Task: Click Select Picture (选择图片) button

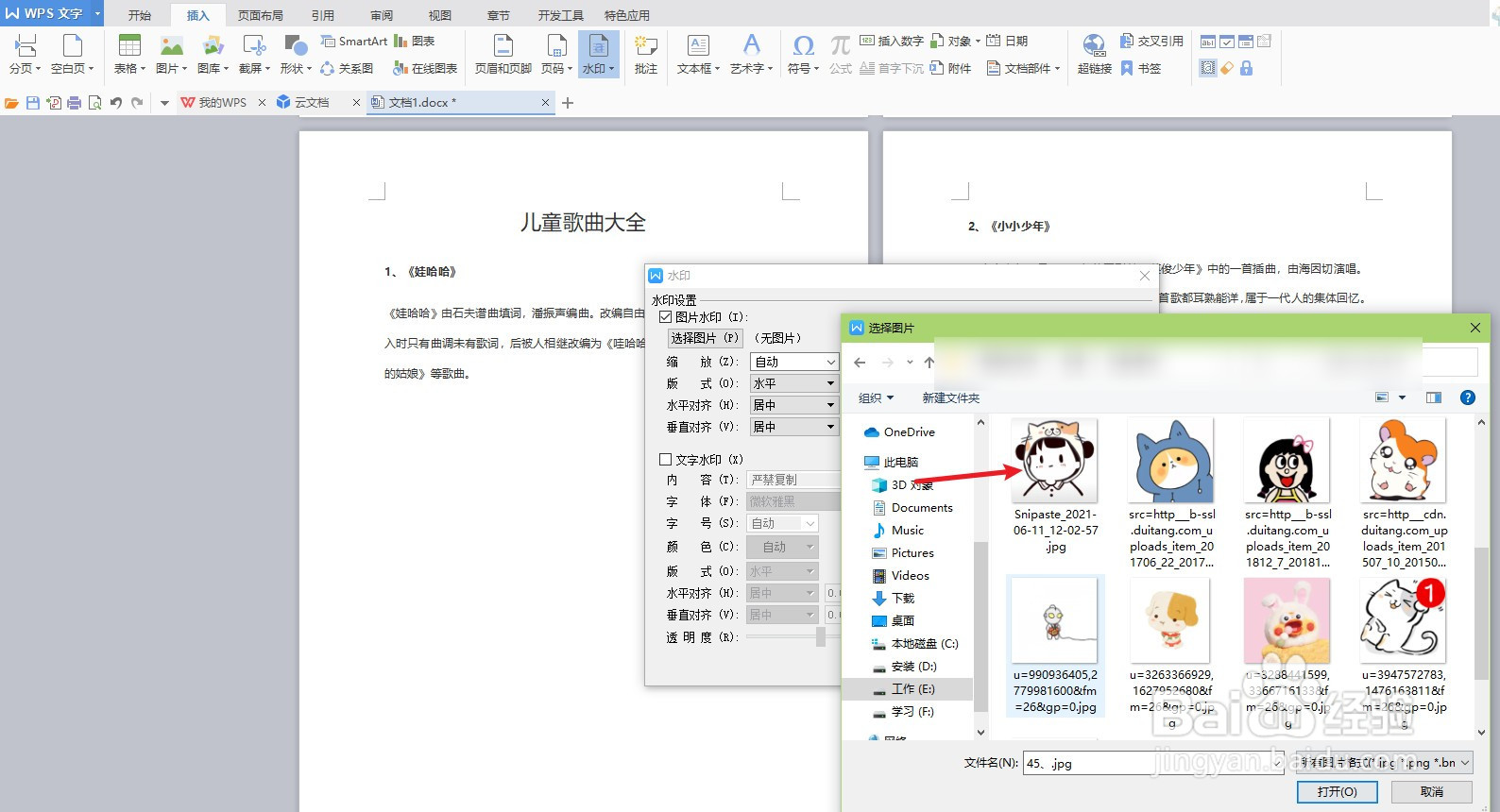Action: (705, 338)
